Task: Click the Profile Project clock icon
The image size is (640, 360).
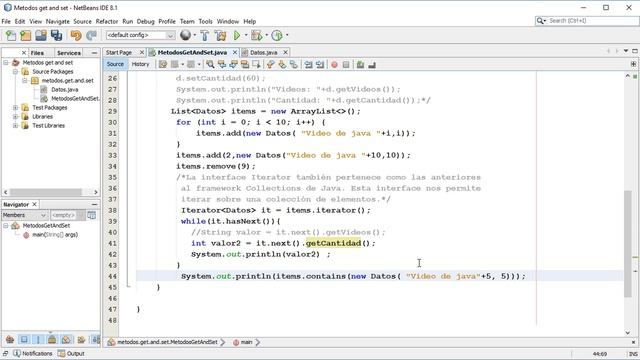Action: (x=277, y=36)
